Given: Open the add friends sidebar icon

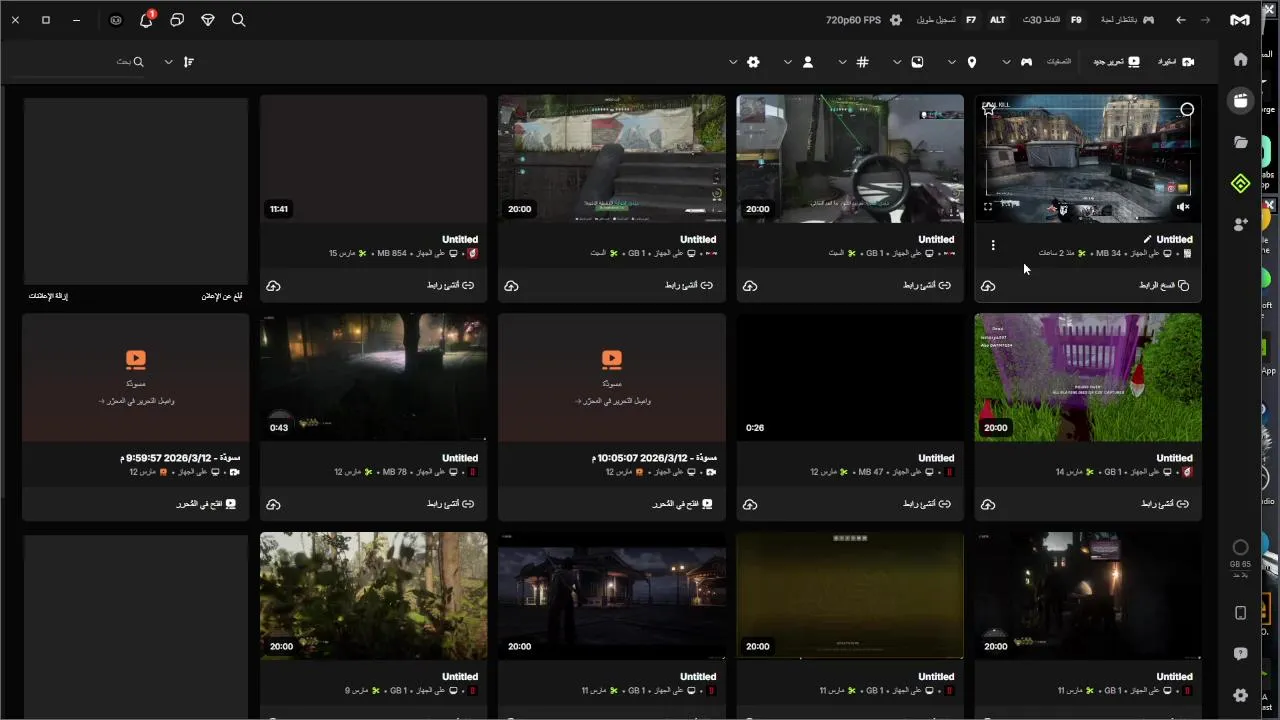Looking at the screenshot, I should point(1240,225).
